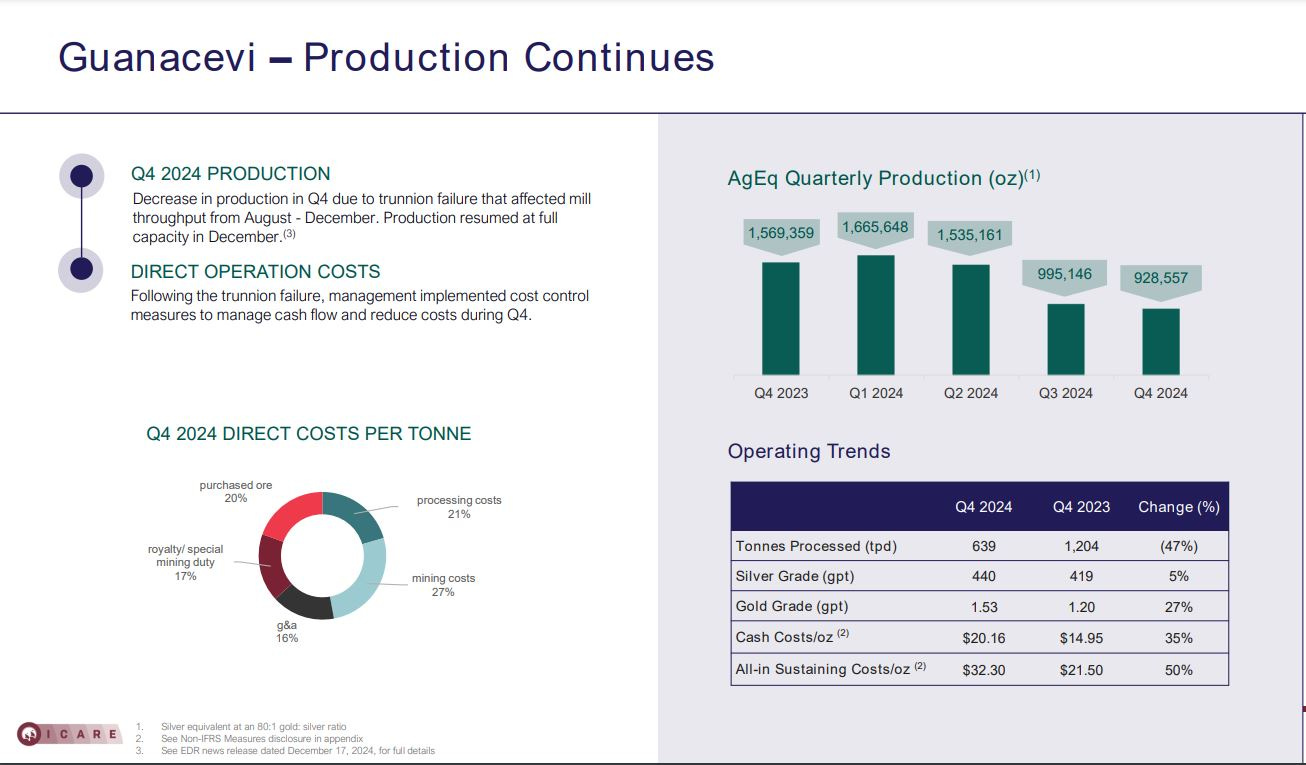Click the 1,535,161 data label
Screen dimensions: 1306x765
click(971, 237)
